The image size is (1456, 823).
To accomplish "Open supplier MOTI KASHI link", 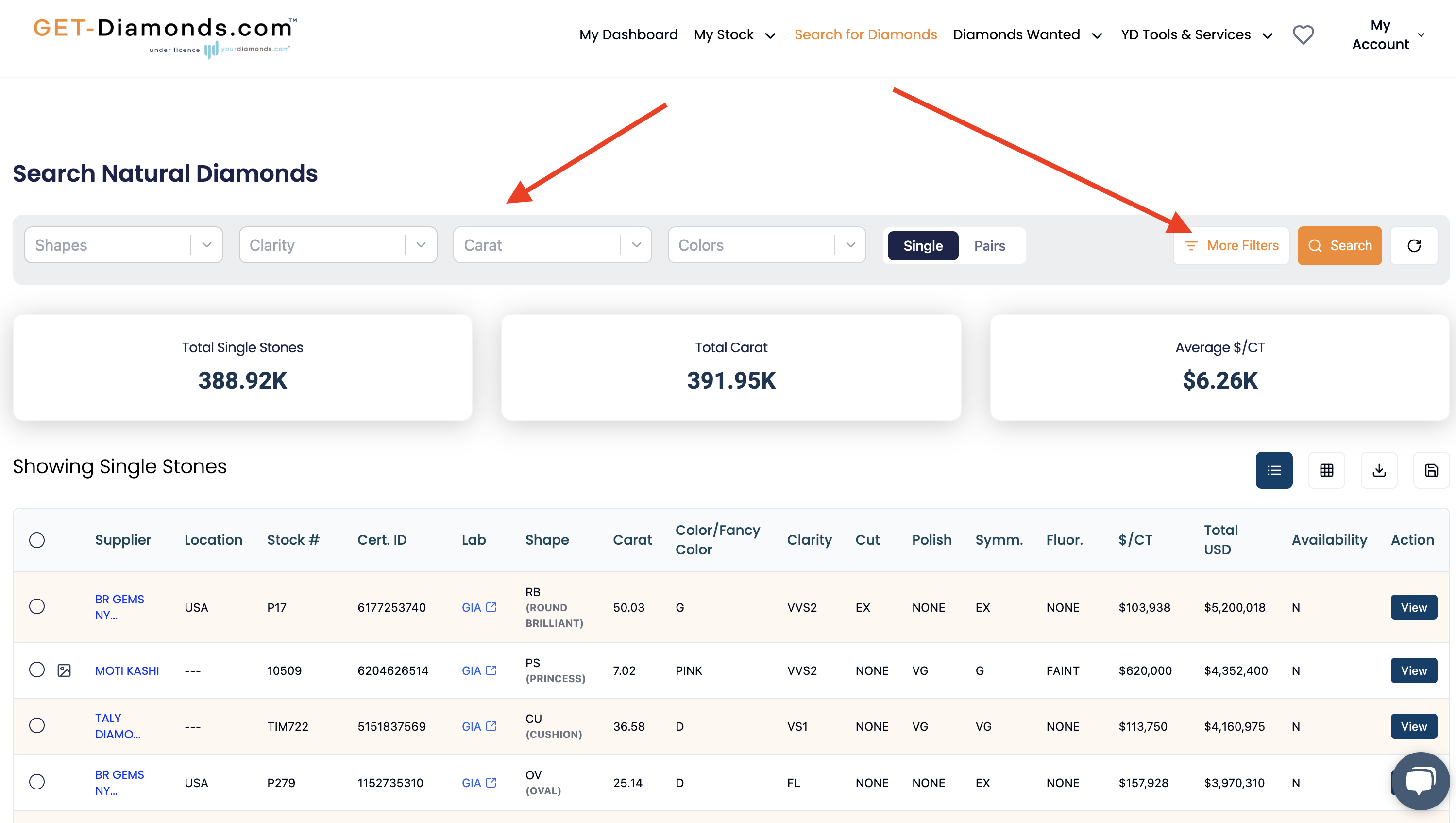I will tap(127, 670).
